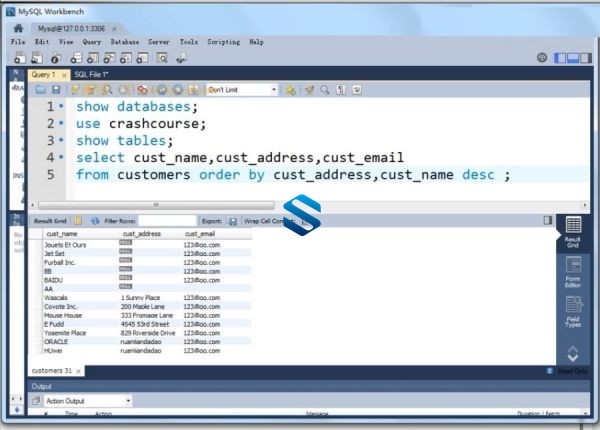
Task: Open the Form Editor view
Action: [573, 272]
